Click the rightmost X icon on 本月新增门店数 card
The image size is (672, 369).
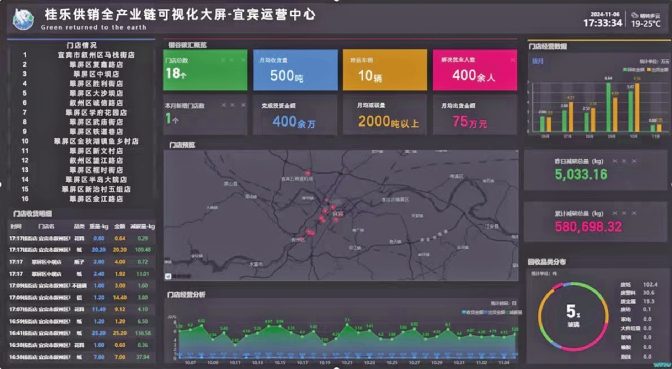[x=243, y=105]
